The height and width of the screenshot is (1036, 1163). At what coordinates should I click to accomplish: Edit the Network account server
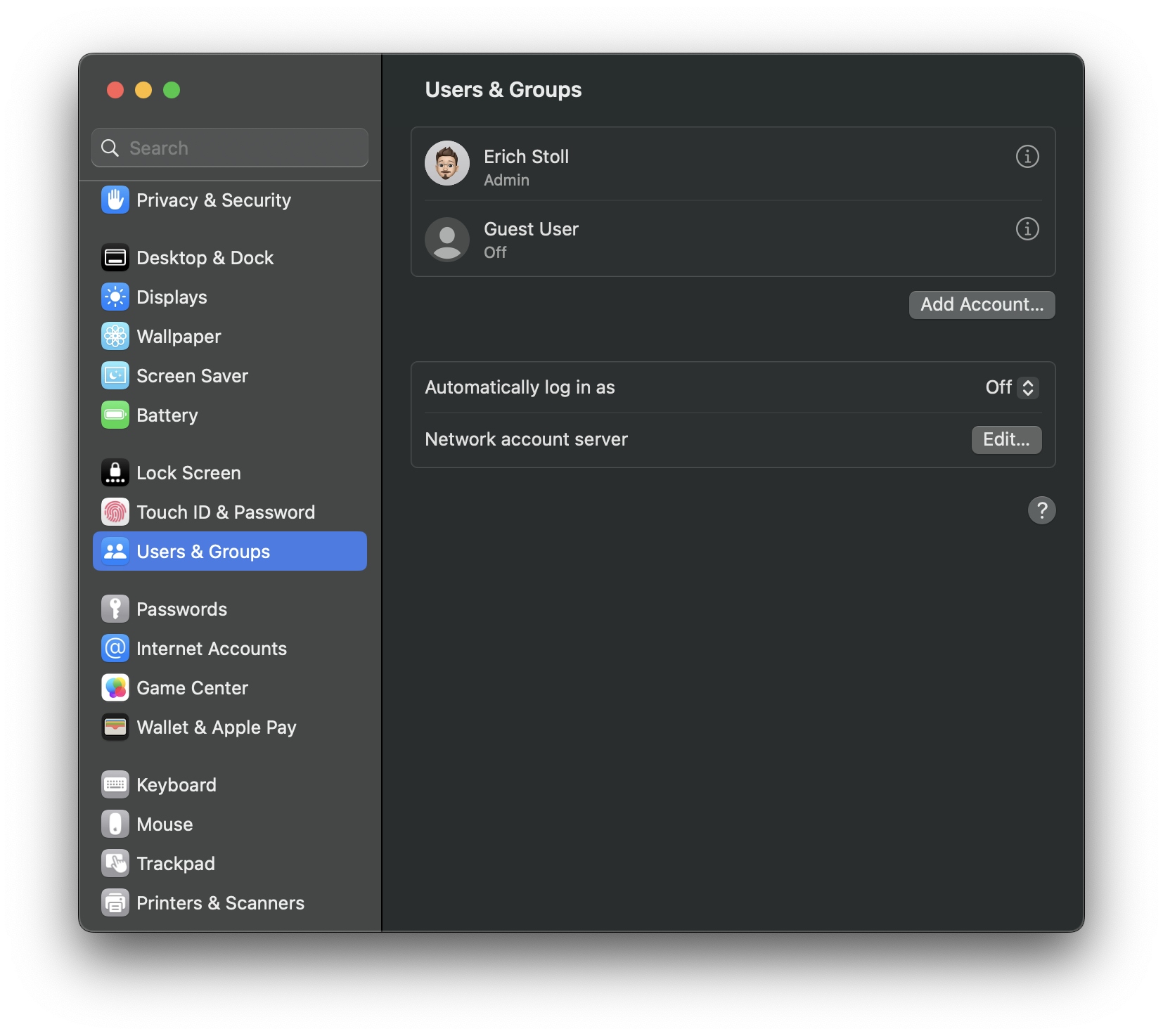coord(1006,439)
